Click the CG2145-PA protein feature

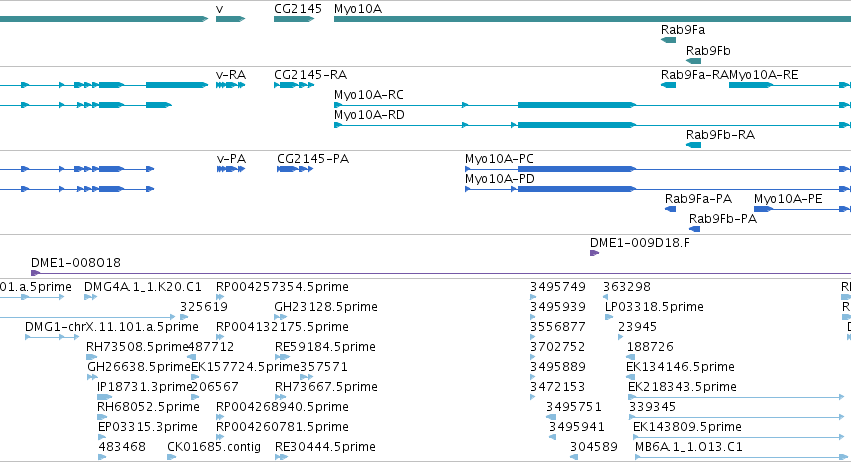[x=295, y=169]
